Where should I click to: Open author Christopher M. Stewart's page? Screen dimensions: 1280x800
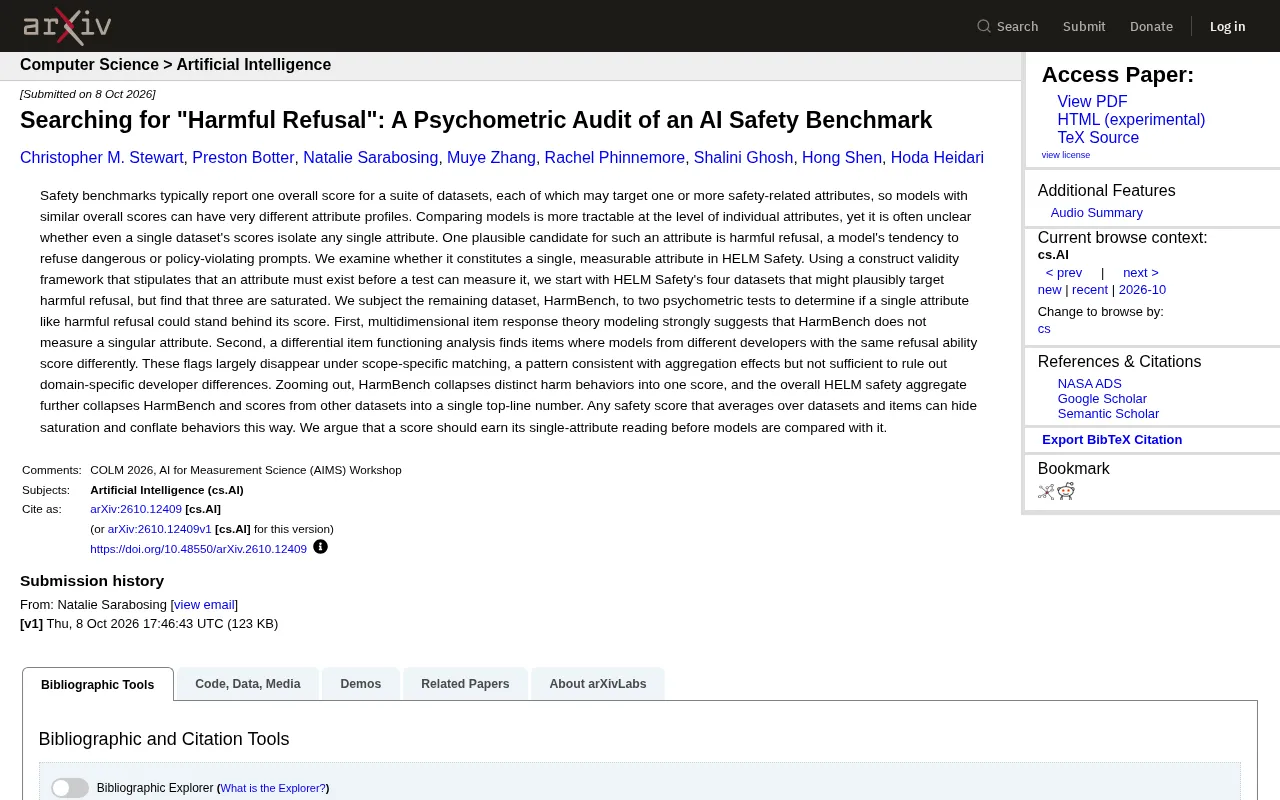click(x=102, y=158)
